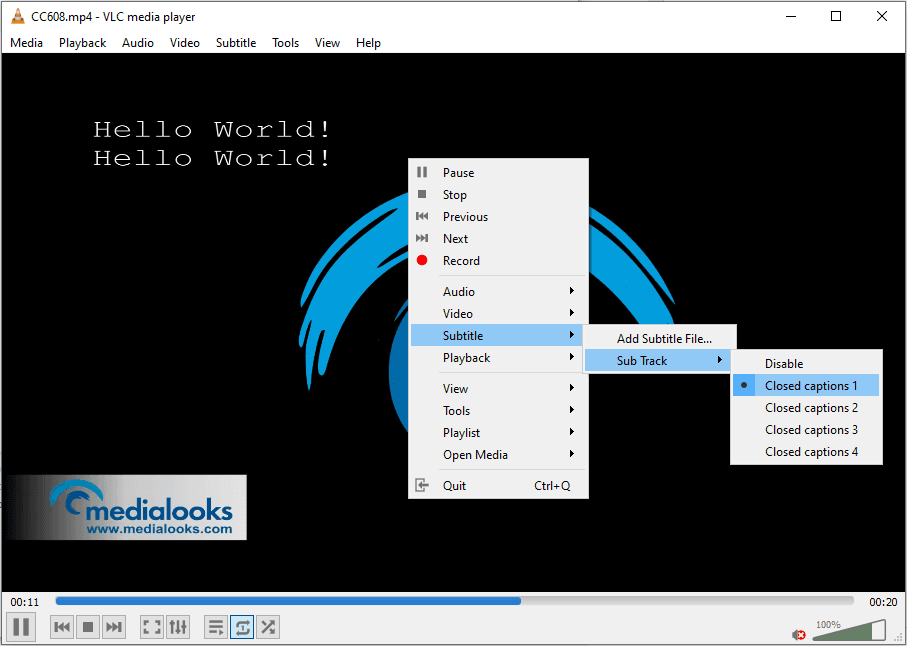The height and width of the screenshot is (646, 907).
Task: Choose Previous in the context menu
Action: pos(499,216)
